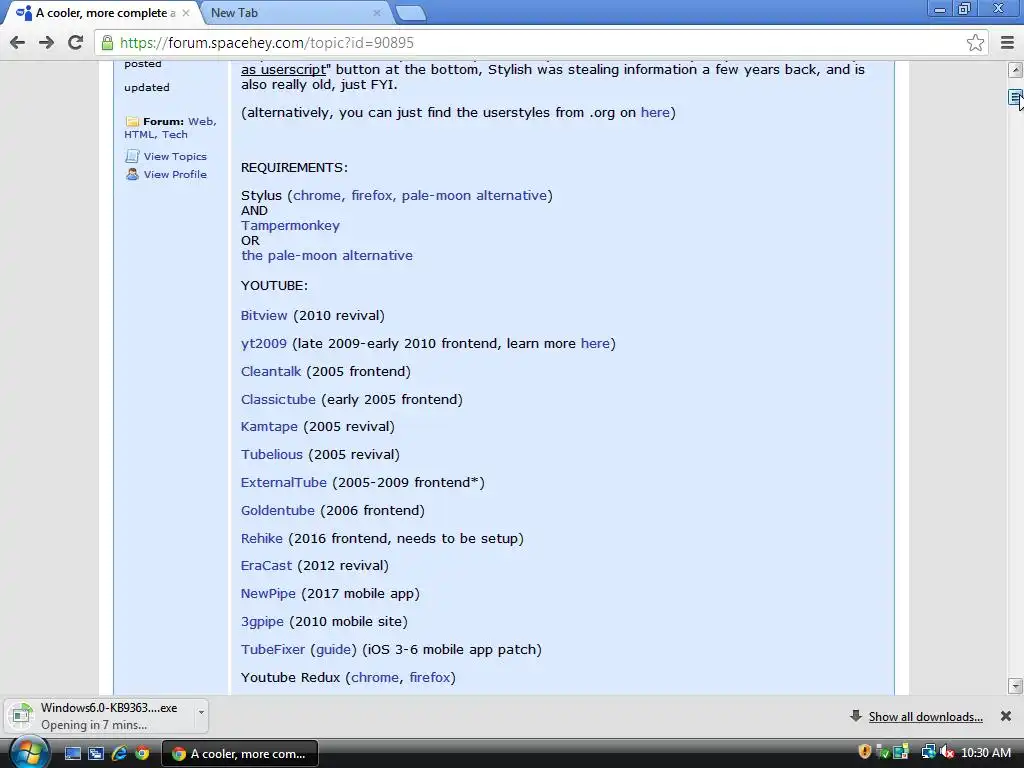
Task: Close the 'A cooler, more complete' tab
Action: pyautogui.click(x=186, y=12)
